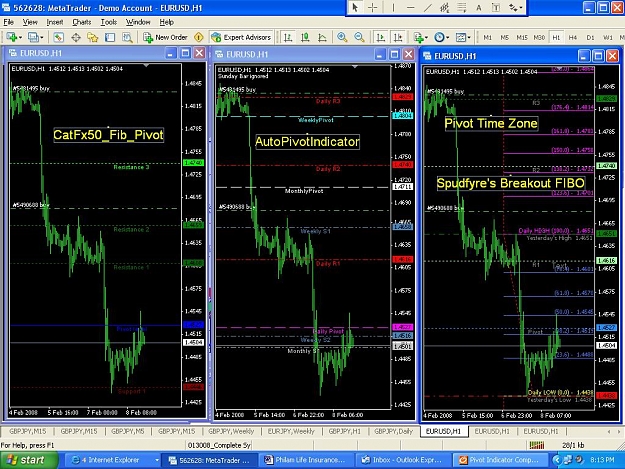The height and width of the screenshot is (469, 625).
Task: Select the Fibonacci Retracement tool
Action: click(462, 7)
